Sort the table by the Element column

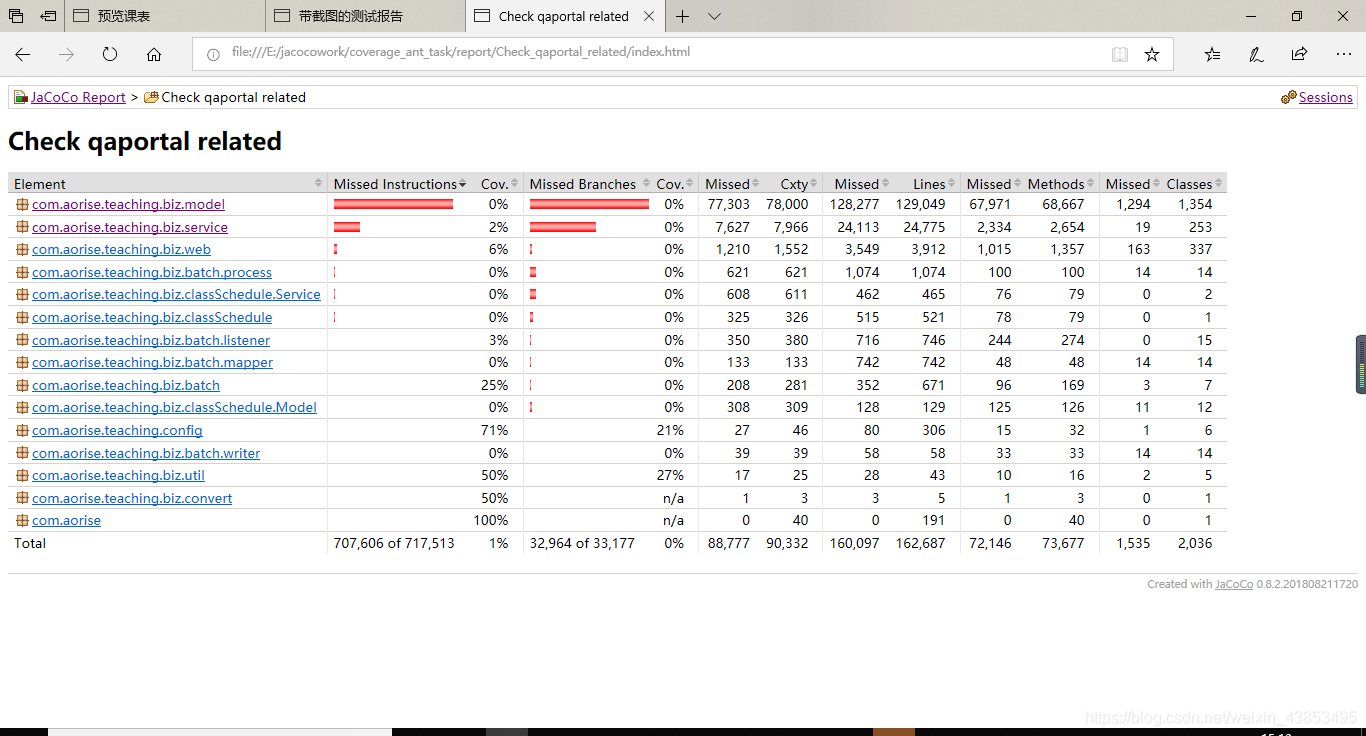[168, 184]
